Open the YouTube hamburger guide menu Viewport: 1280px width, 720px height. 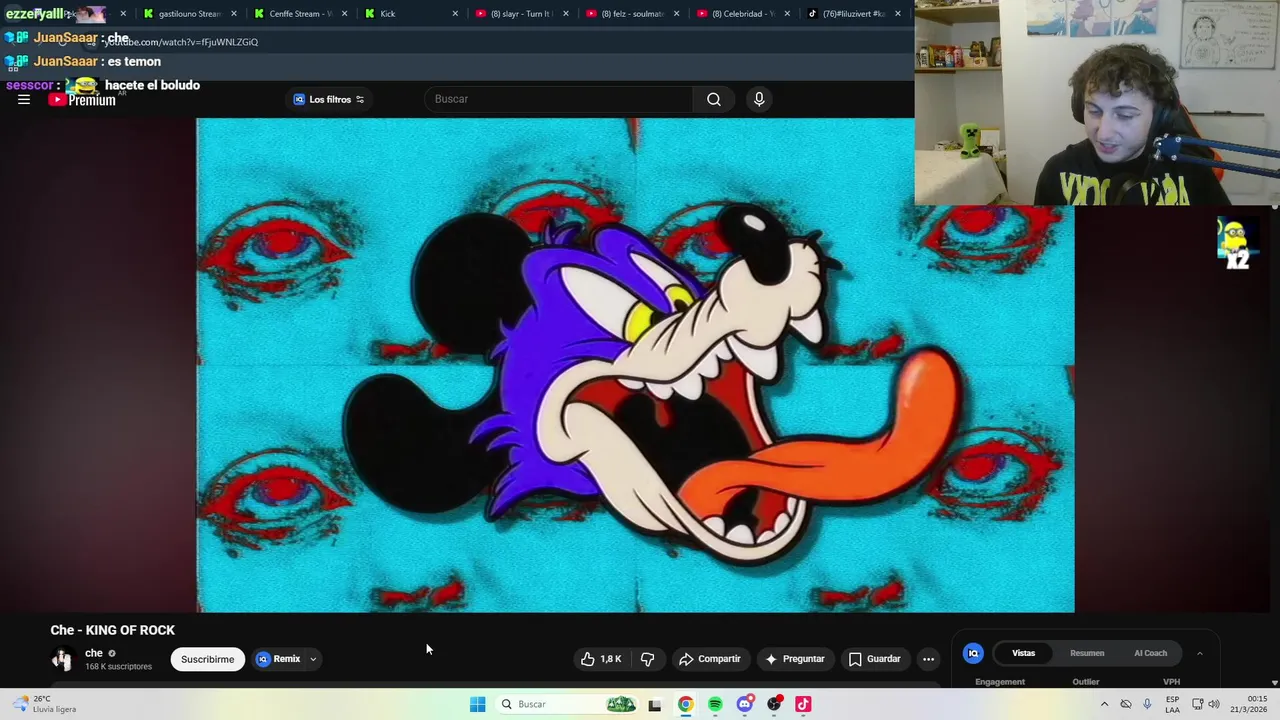(x=24, y=99)
